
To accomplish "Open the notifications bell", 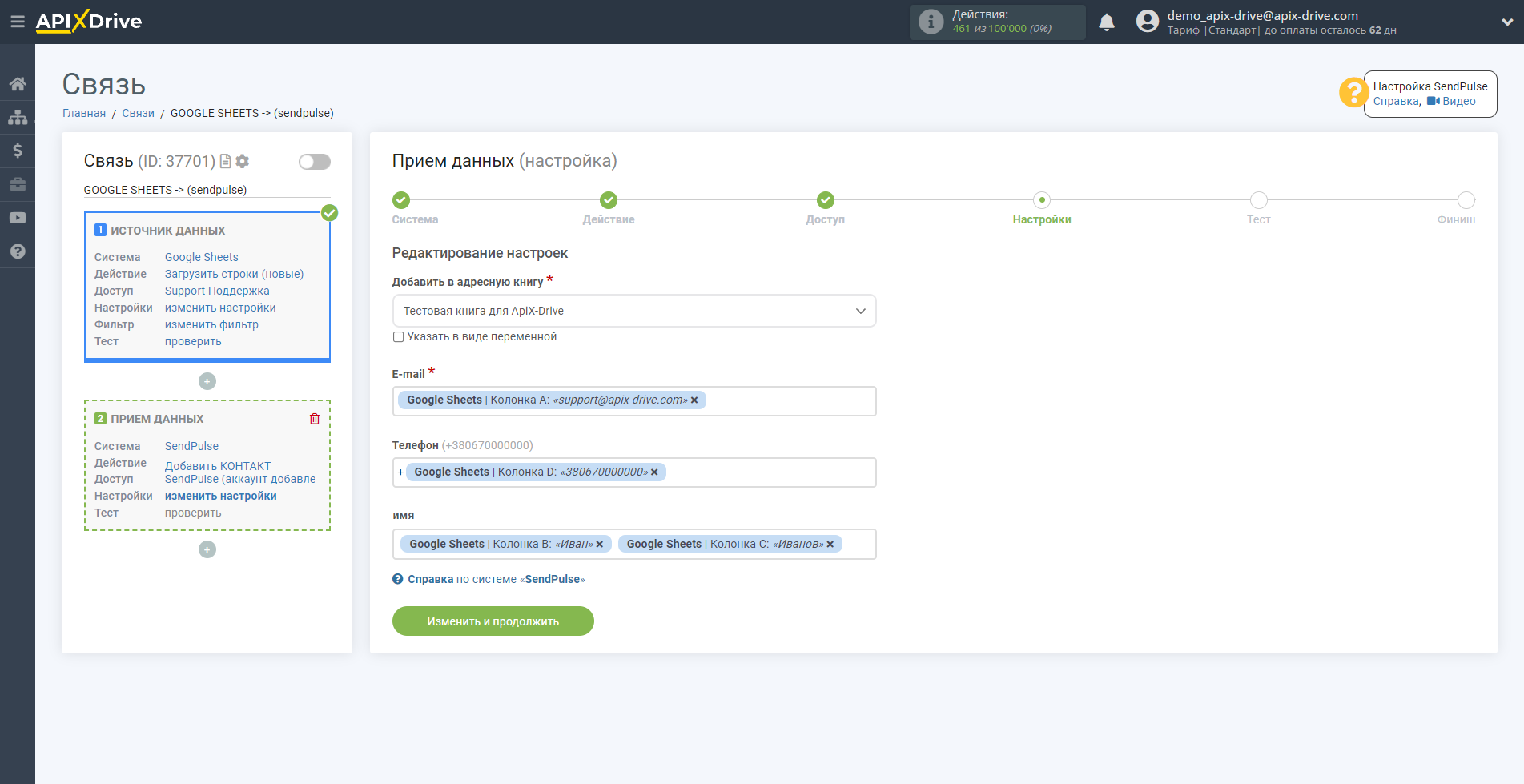I will point(1107,22).
